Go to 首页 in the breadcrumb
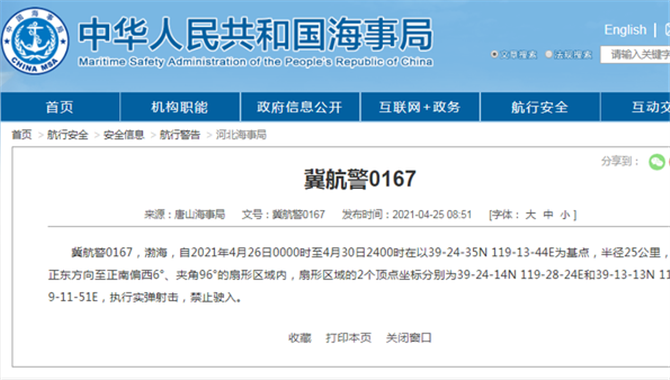The width and height of the screenshot is (670, 380). click(x=21, y=135)
